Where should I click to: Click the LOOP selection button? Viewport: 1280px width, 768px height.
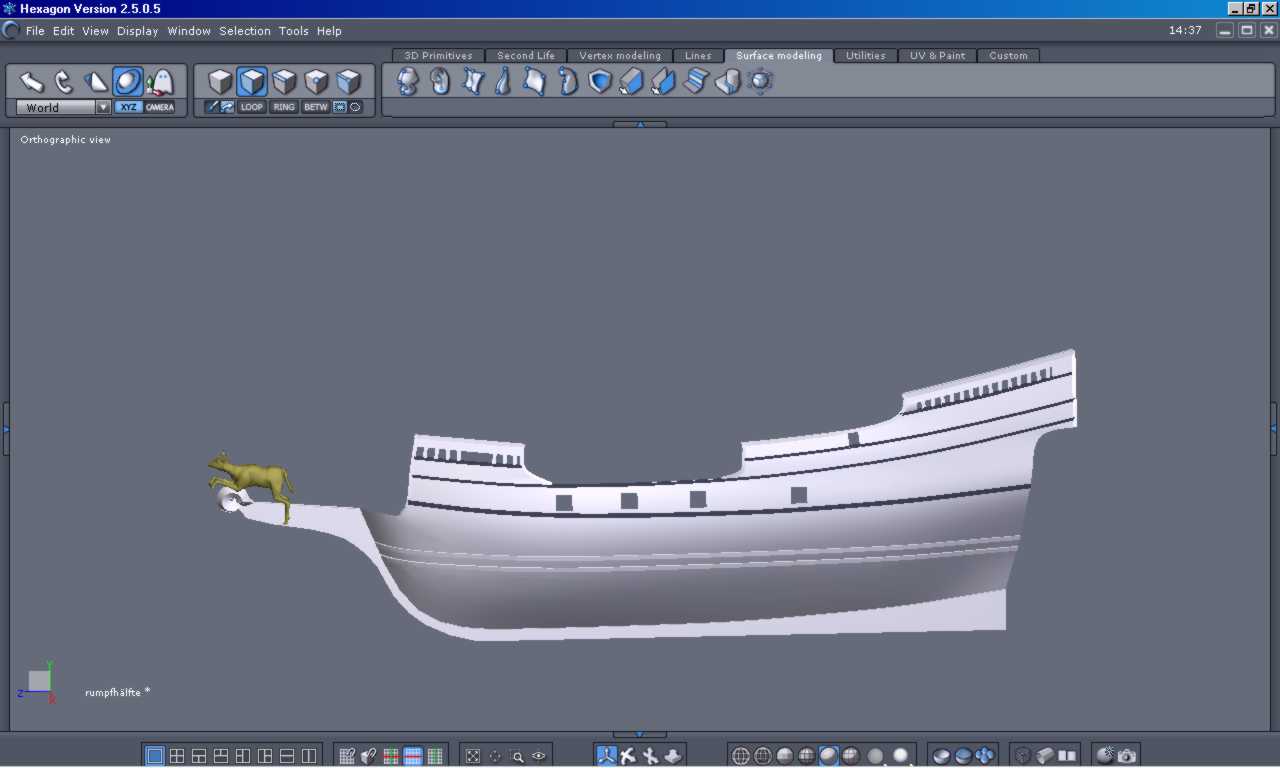pyautogui.click(x=252, y=107)
